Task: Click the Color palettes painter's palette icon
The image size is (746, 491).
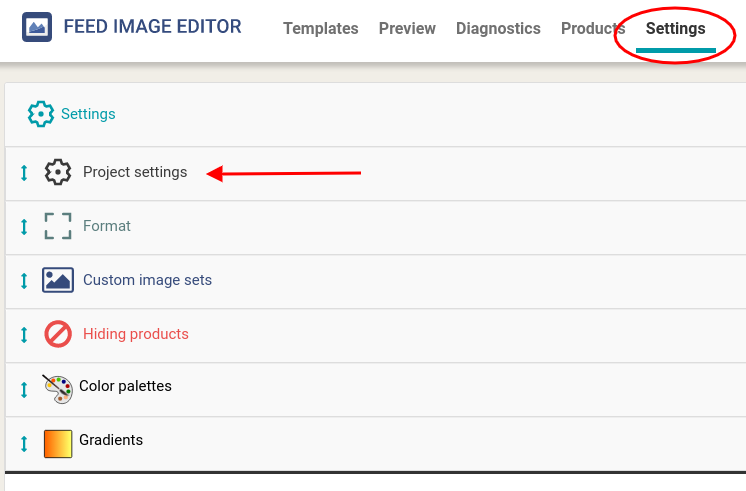Action: click(x=58, y=389)
